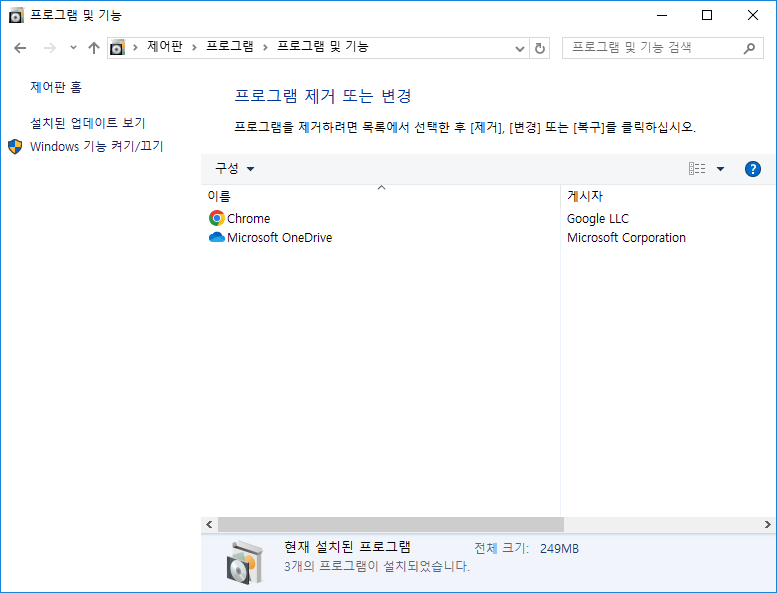777x593 pixels.
Task: Maximize the 프로그램 및 기능 window
Action: 707,15
